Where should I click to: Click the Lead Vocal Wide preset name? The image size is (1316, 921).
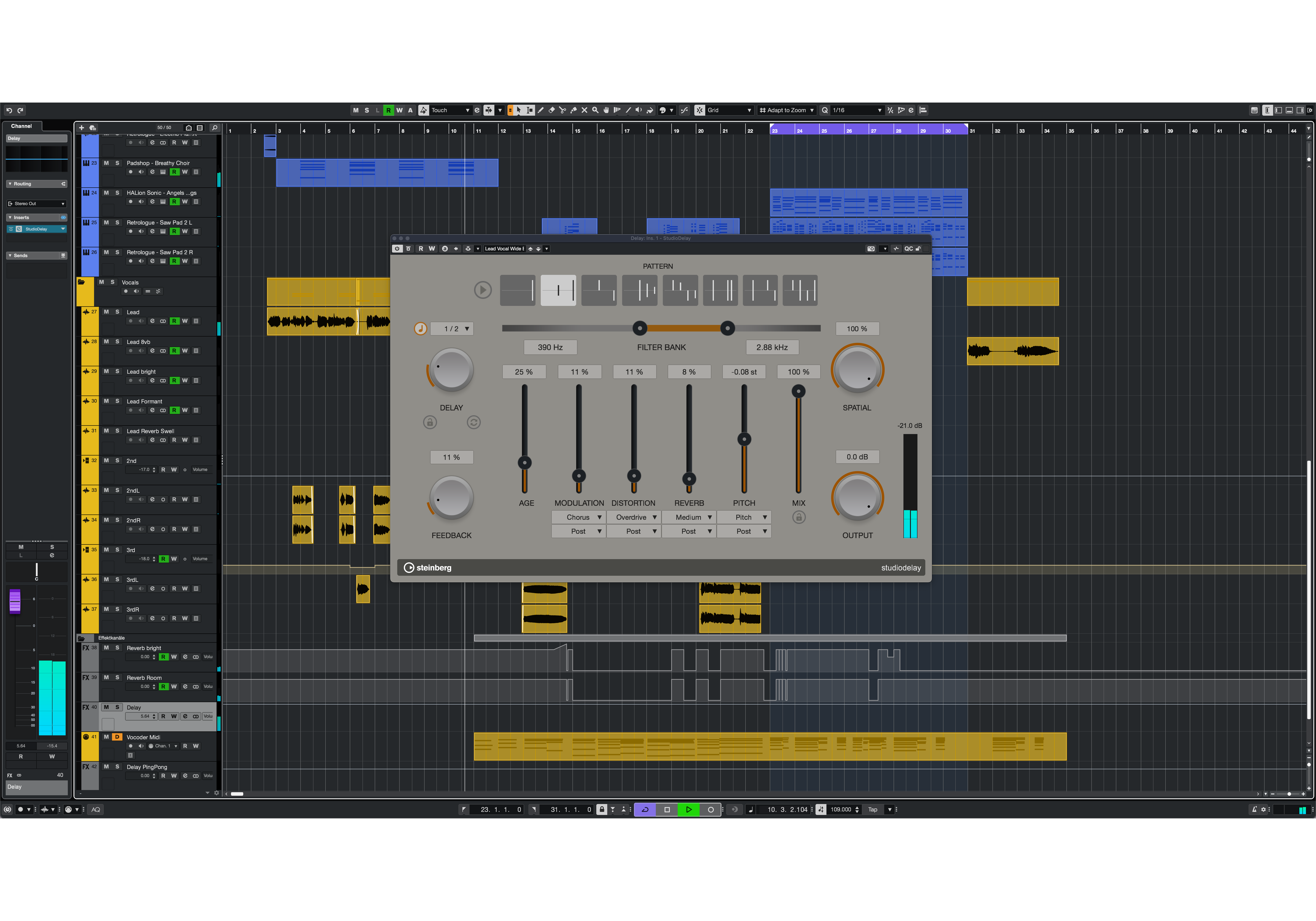tap(504, 249)
